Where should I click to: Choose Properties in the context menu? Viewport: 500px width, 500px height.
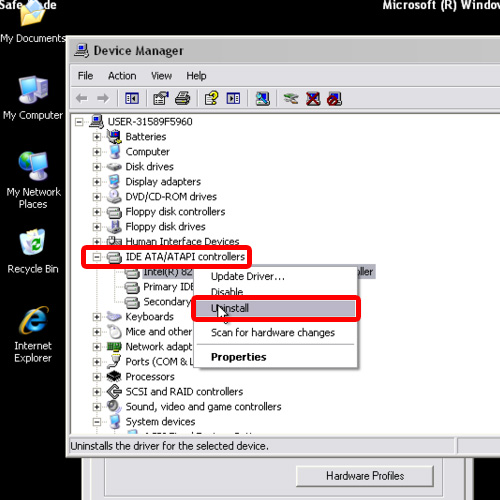tap(275, 357)
